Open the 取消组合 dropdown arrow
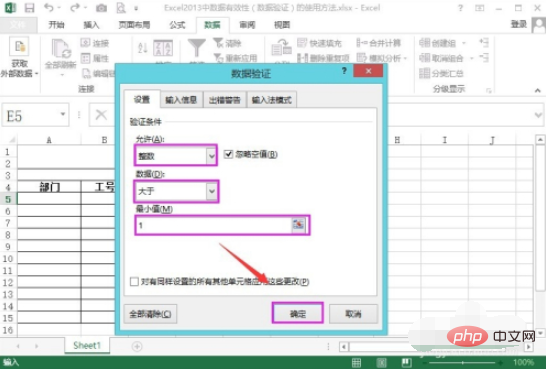 471,58
